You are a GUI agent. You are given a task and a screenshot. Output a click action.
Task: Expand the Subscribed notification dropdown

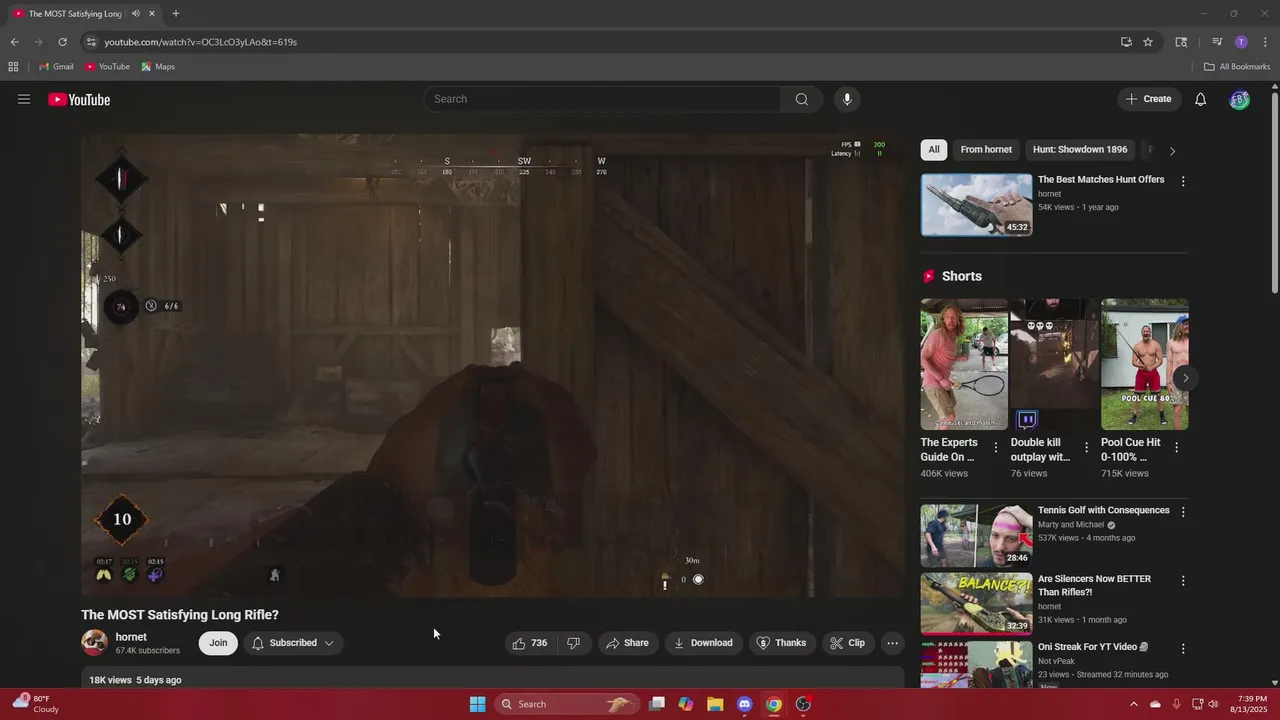(293, 643)
